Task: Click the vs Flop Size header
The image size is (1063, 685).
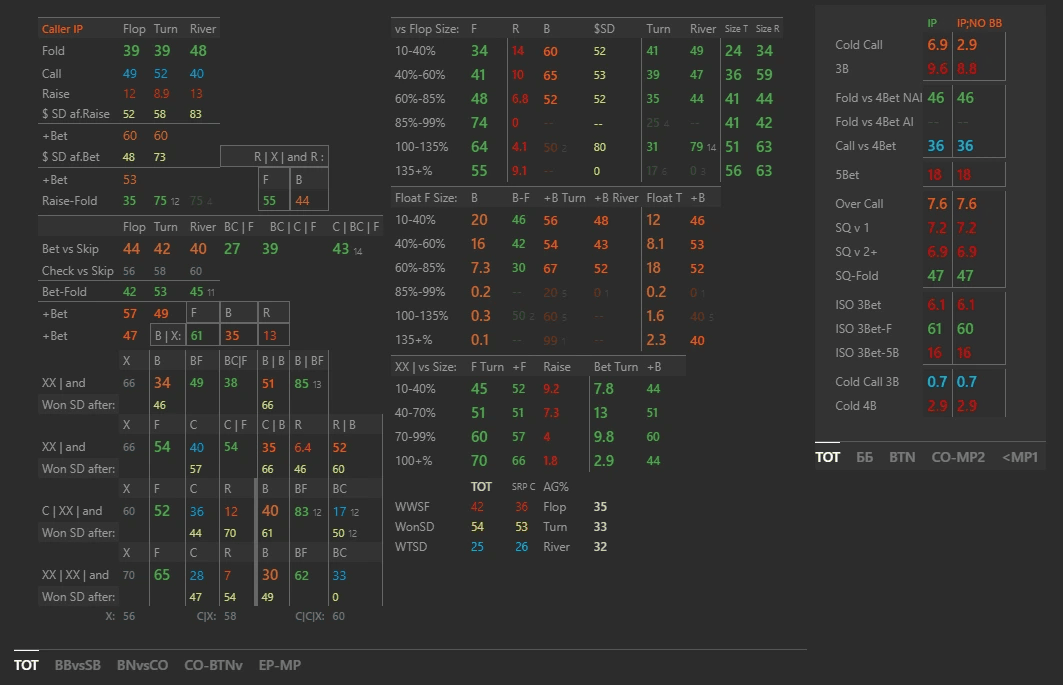Action: click(x=426, y=29)
